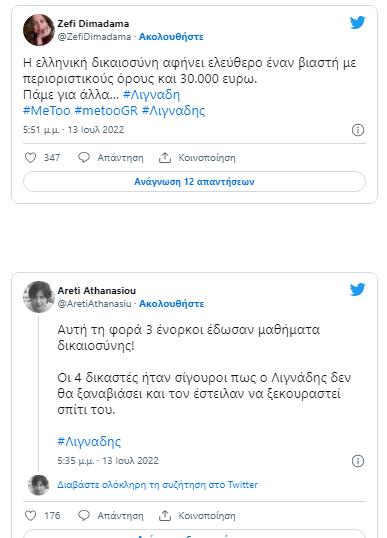Viewport: 387px width, 538px height.
Task: Click the share icon on Areti's tweet
Action: [165, 516]
